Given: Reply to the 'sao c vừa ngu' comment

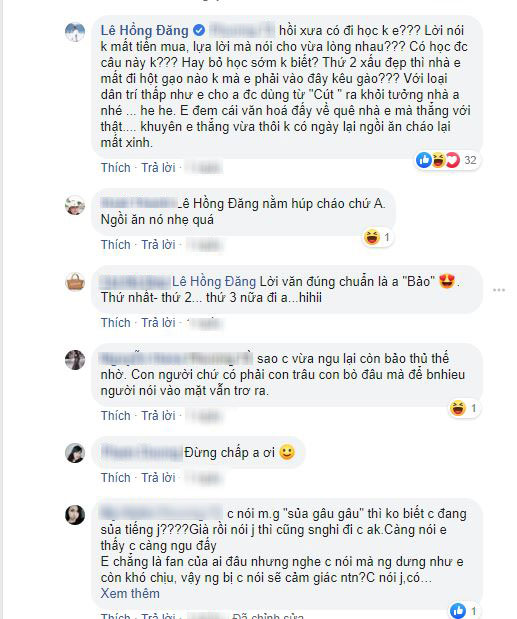Looking at the screenshot, I should point(158,415).
